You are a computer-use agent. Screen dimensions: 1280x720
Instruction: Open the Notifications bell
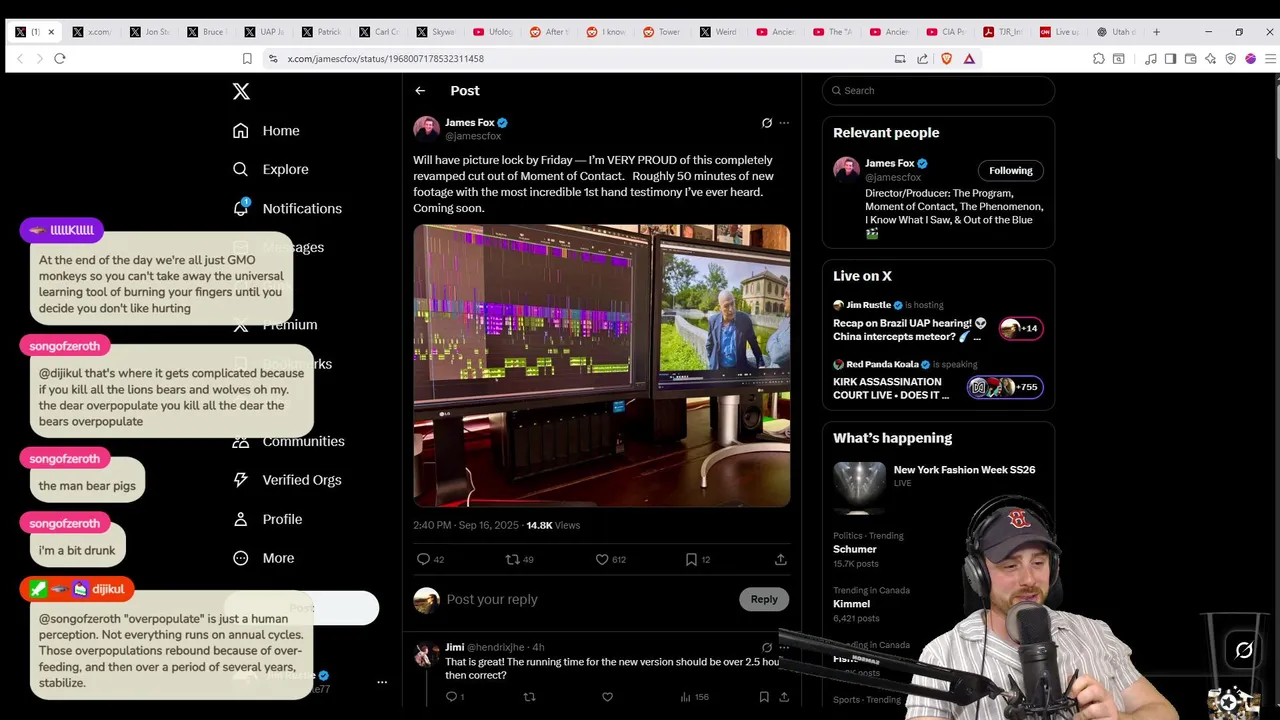pos(241,208)
